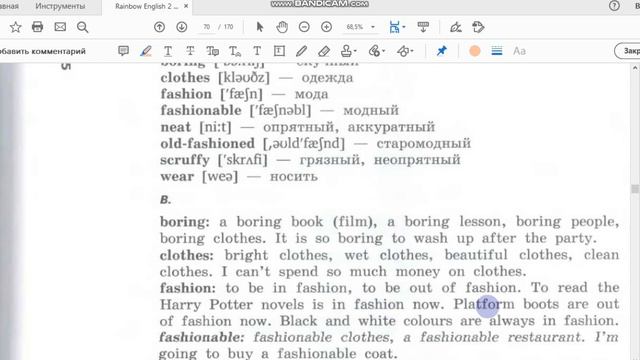Image resolution: width=640 pixels, height=360 pixels.
Task: Toggle the keep tool selected pin
Action: 442,51
